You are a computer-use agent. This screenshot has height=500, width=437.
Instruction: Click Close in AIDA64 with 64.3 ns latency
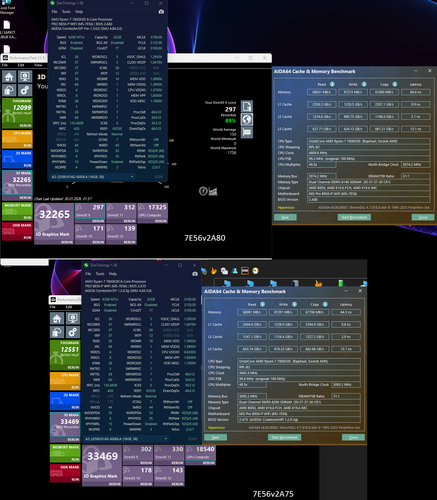(353, 437)
